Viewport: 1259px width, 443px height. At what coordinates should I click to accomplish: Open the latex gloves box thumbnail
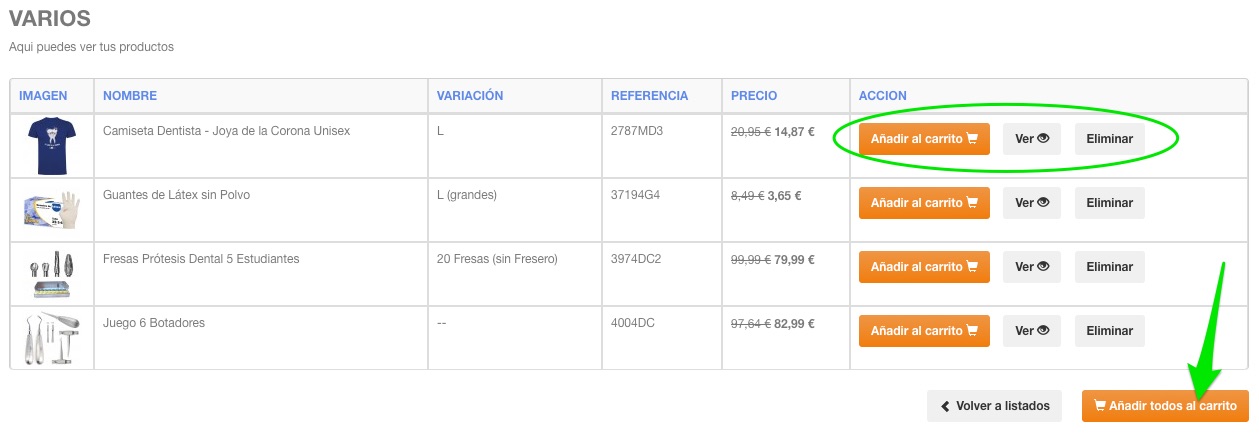[51, 210]
